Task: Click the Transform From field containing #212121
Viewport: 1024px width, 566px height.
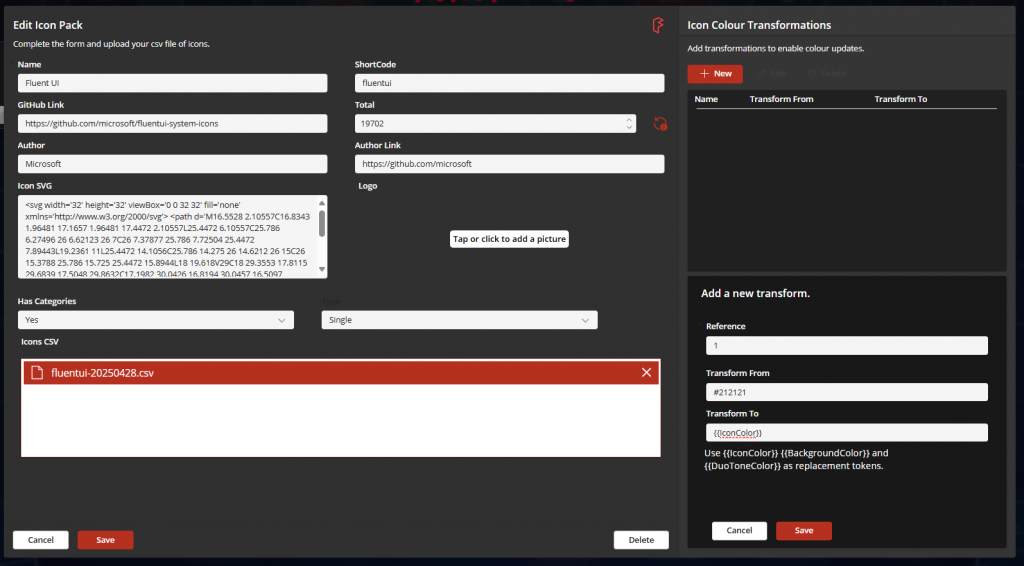Action: [846, 393]
